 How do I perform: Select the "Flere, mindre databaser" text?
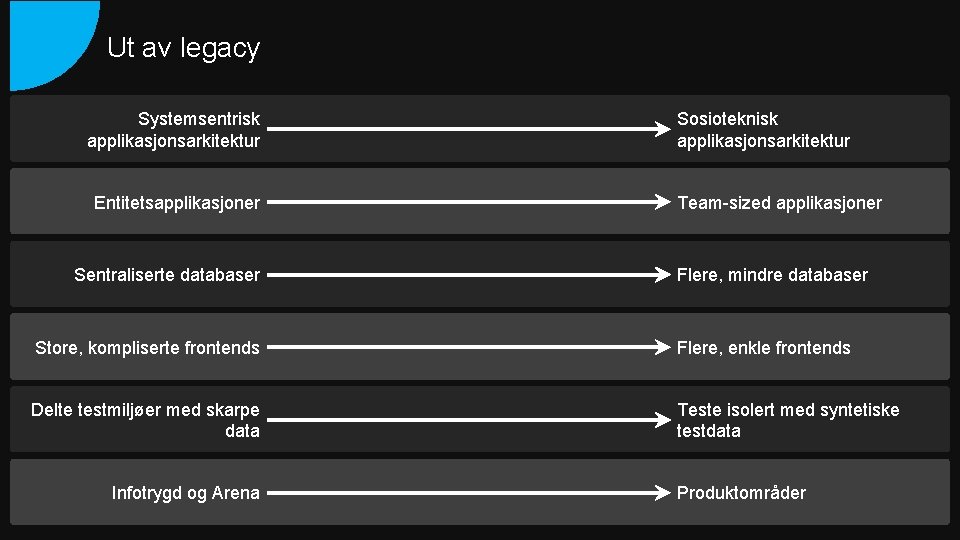772,275
